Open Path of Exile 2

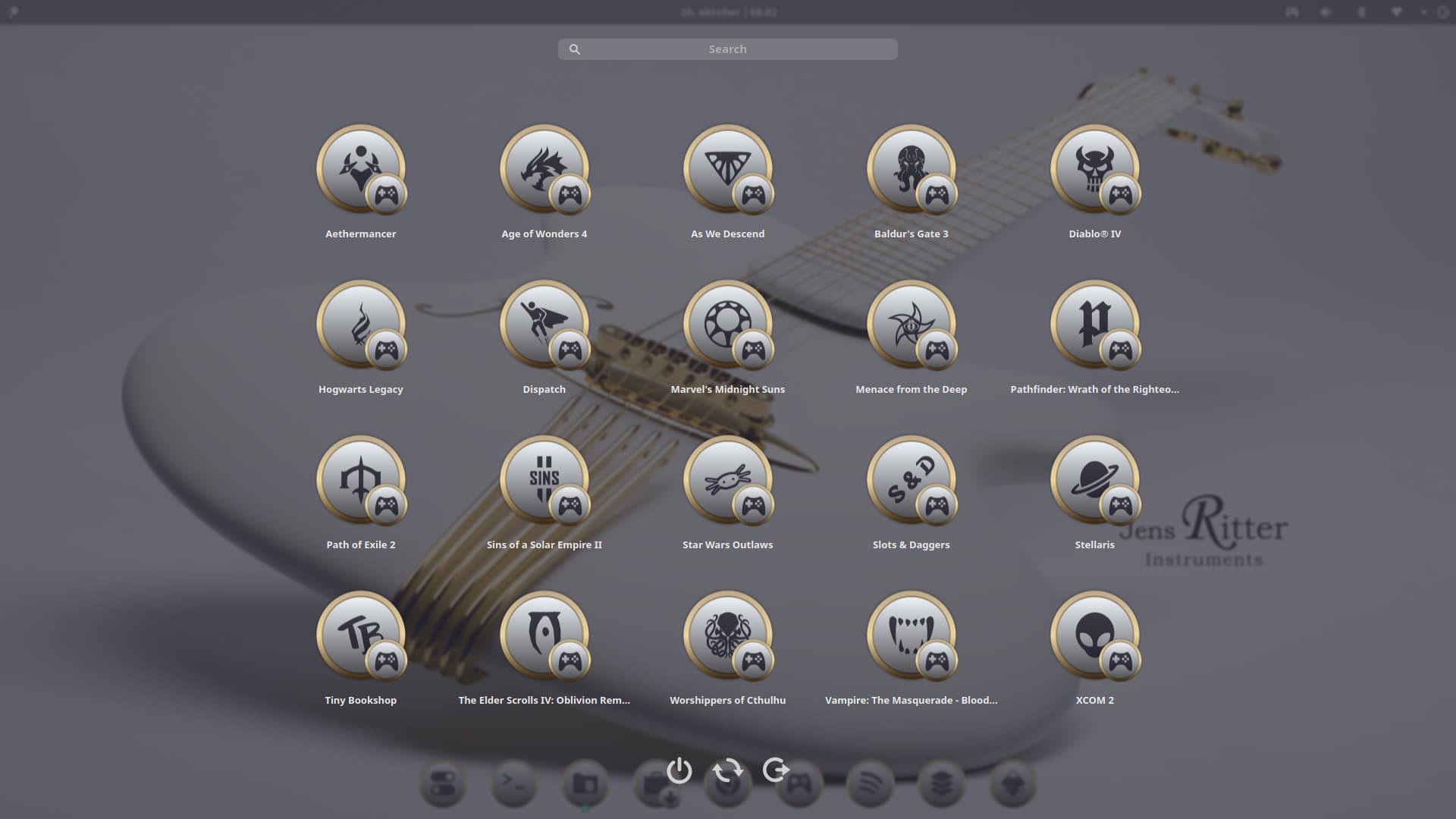coord(360,481)
